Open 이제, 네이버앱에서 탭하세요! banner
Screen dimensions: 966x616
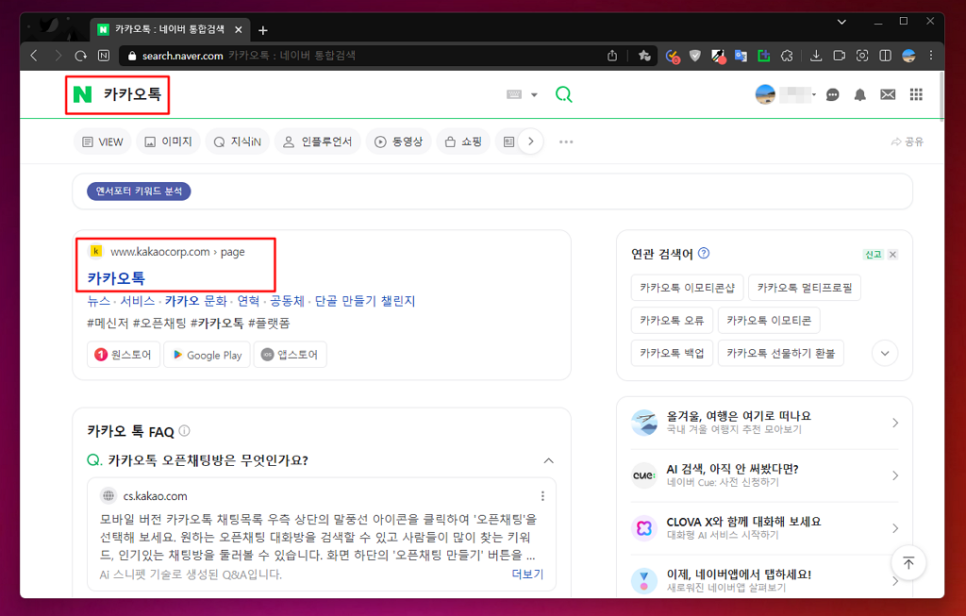click(765, 580)
